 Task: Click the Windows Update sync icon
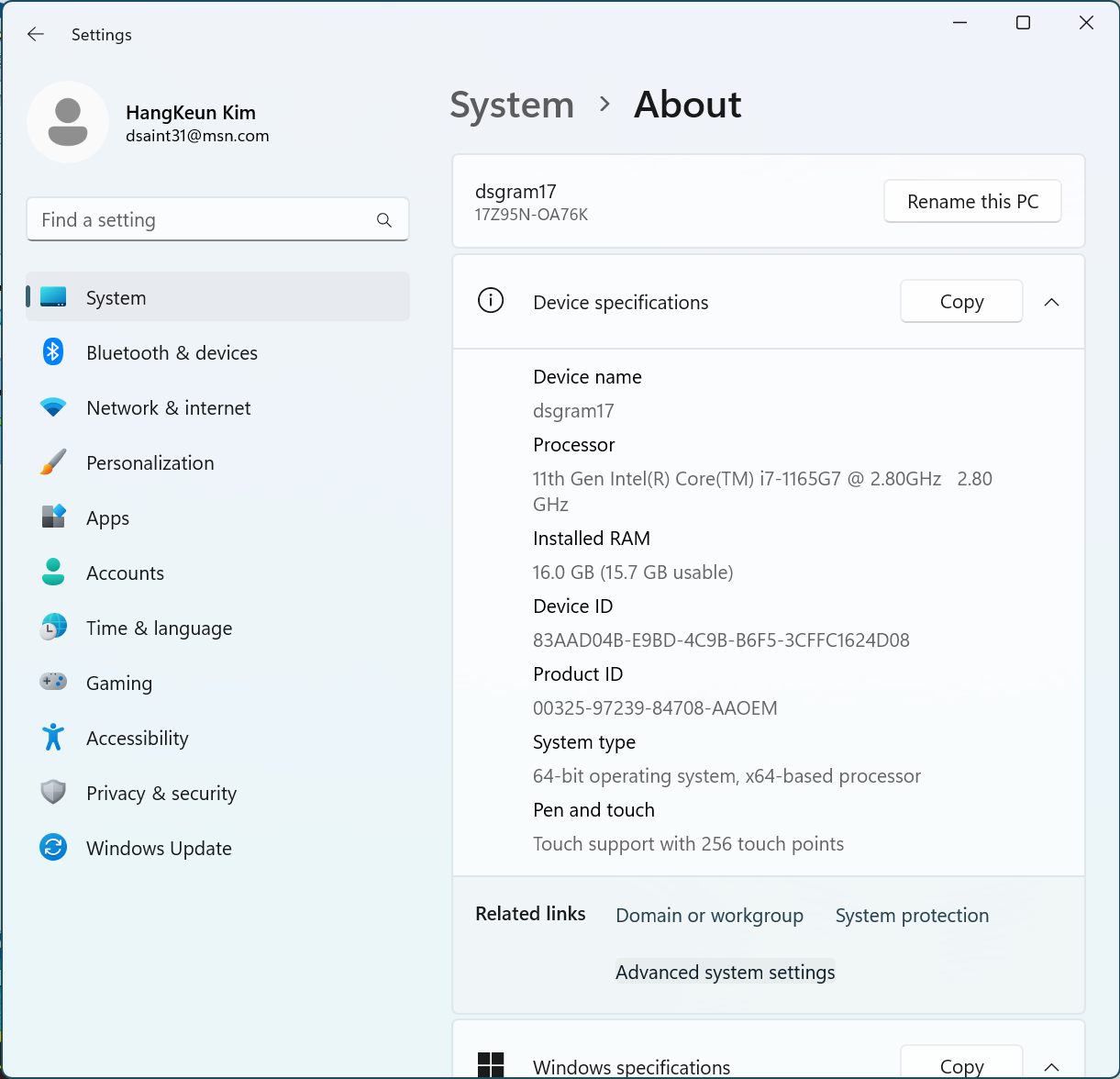pyautogui.click(x=53, y=848)
